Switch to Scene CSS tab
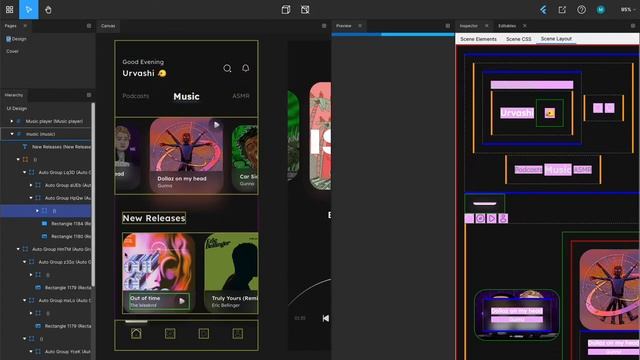 [519, 39]
